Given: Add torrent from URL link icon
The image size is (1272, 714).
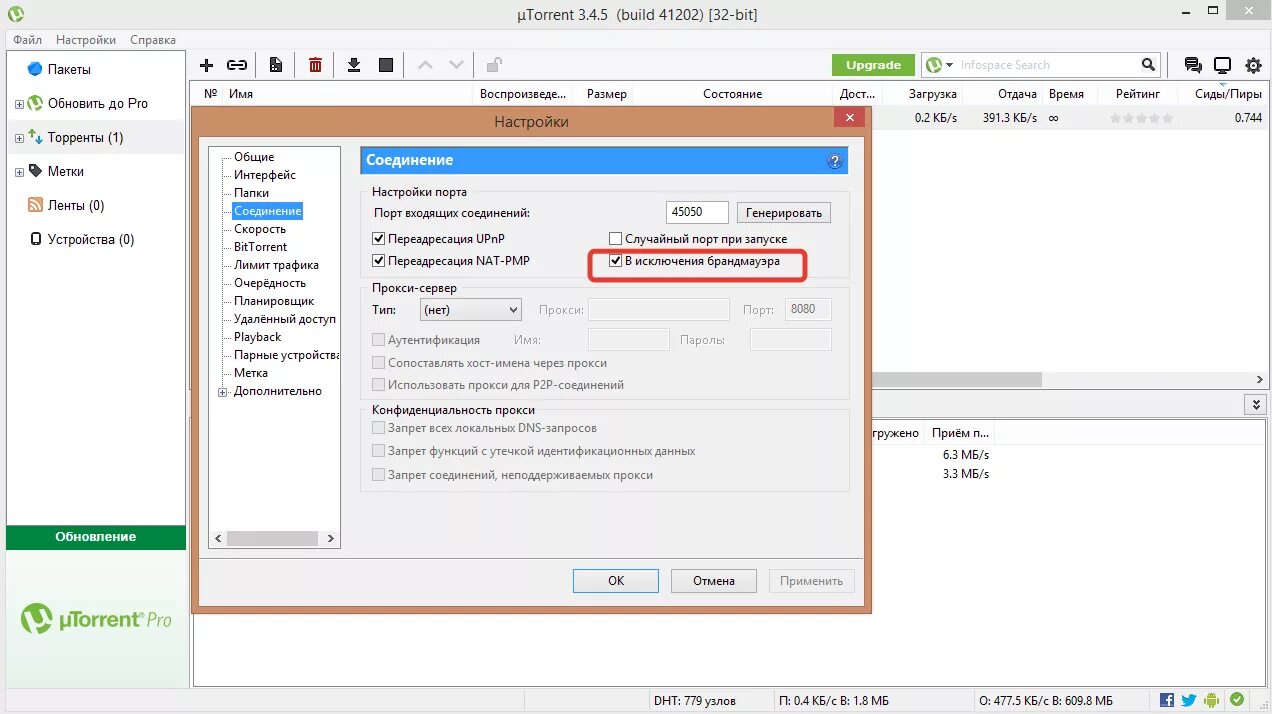Looking at the screenshot, I should [237, 65].
